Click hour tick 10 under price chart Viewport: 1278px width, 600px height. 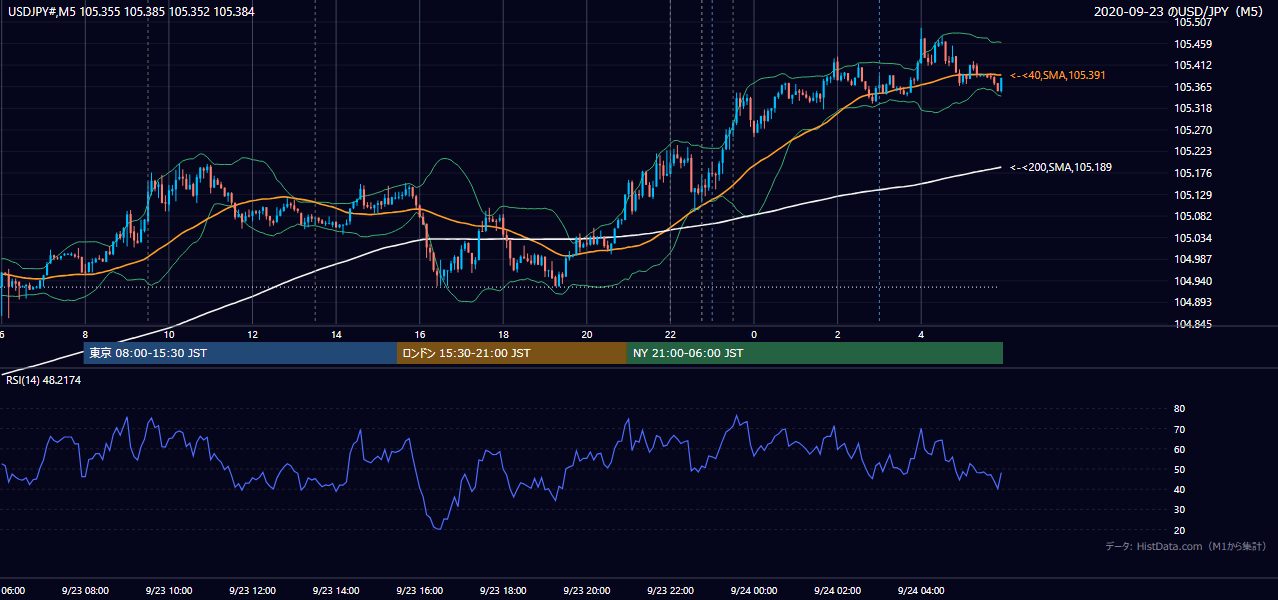click(169, 335)
